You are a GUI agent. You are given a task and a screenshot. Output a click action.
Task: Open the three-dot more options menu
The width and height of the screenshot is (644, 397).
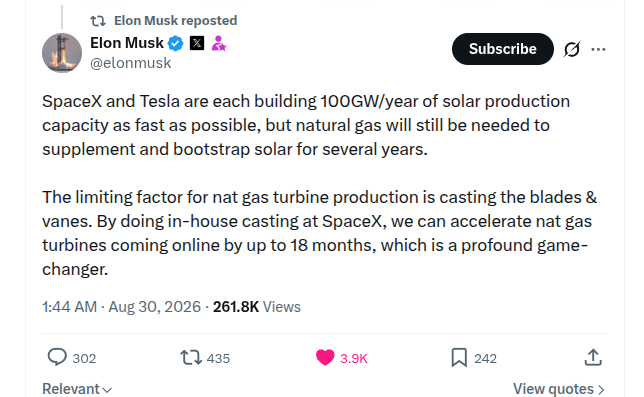click(x=598, y=49)
